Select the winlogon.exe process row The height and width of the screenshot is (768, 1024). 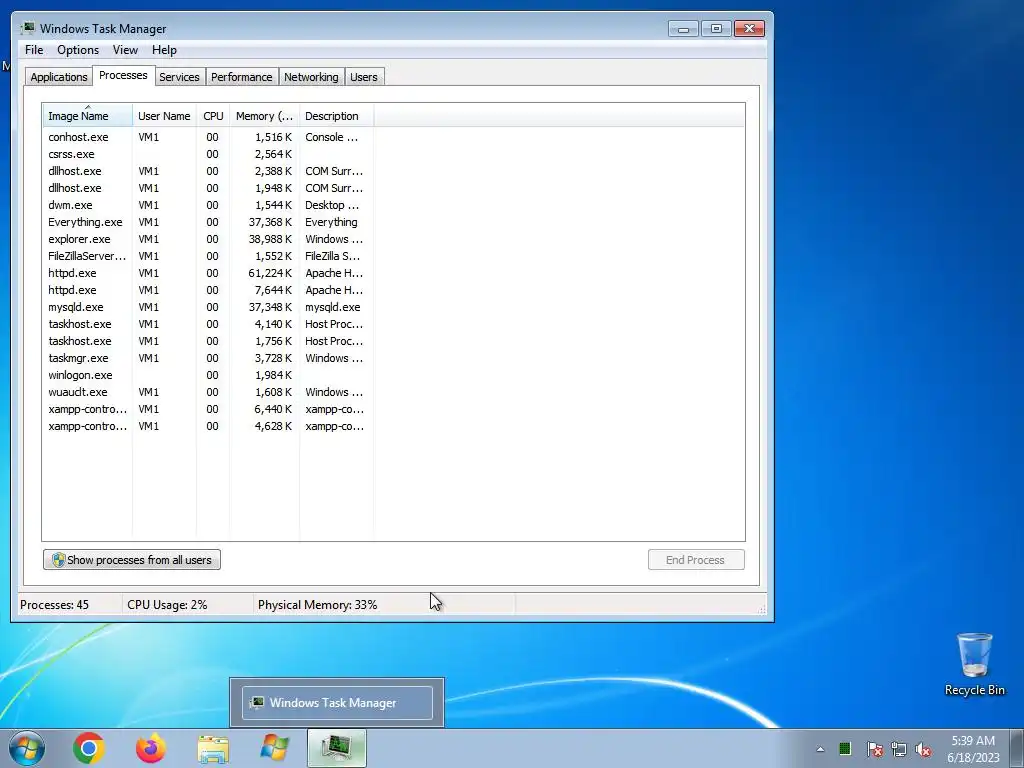click(208, 375)
